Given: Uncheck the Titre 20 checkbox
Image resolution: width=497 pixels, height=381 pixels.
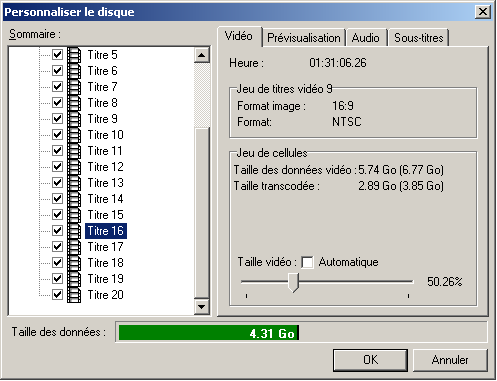Looking at the screenshot, I should [57, 294].
